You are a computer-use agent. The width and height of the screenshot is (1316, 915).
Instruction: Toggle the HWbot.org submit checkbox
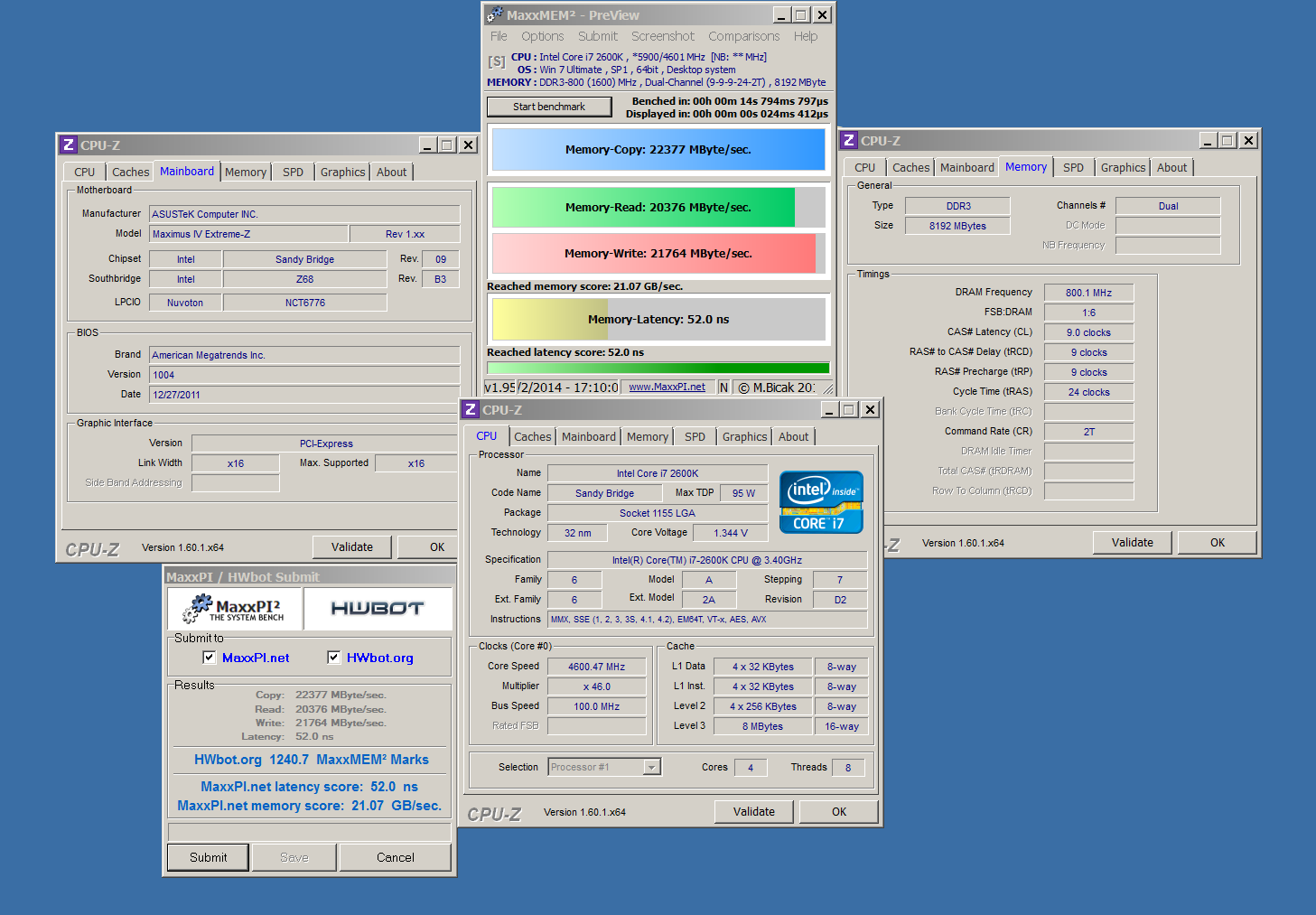[334, 658]
